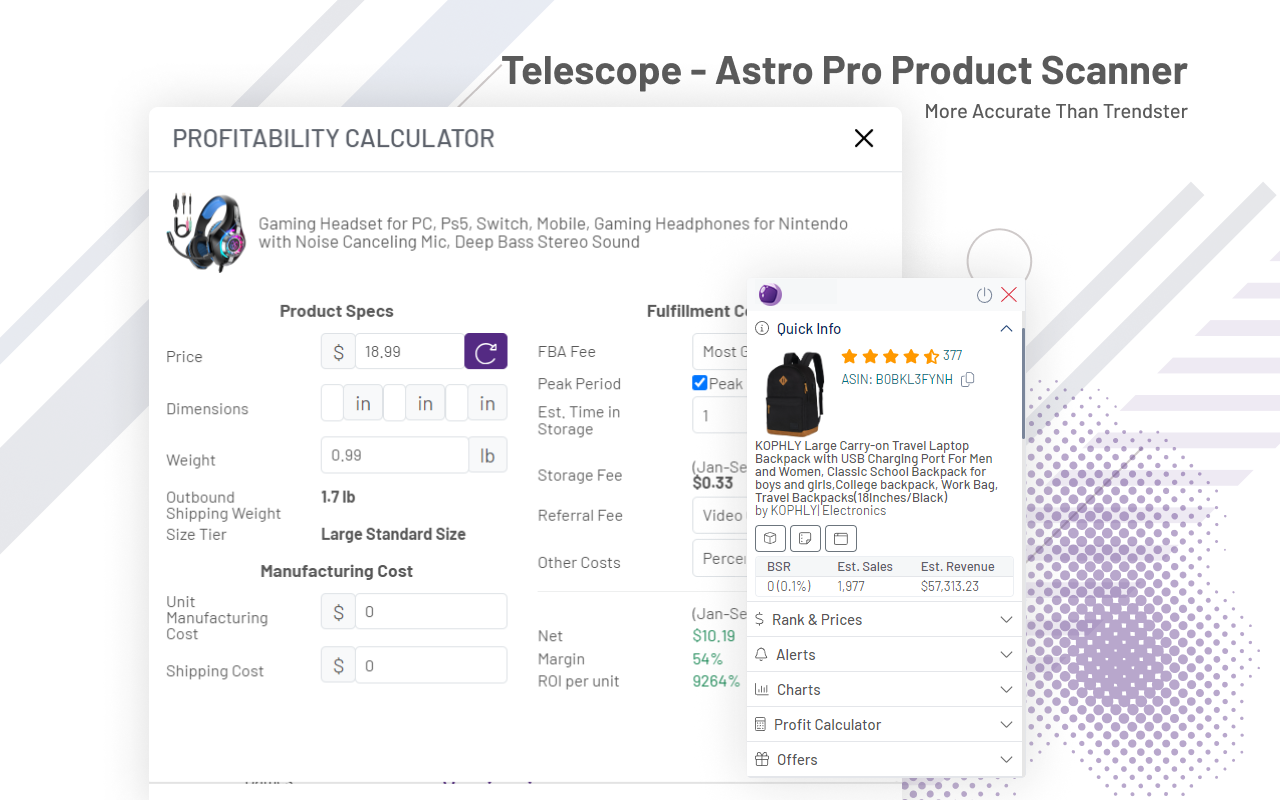
Task: Open the Referral Fee category dropdown
Action: click(720, 515)
